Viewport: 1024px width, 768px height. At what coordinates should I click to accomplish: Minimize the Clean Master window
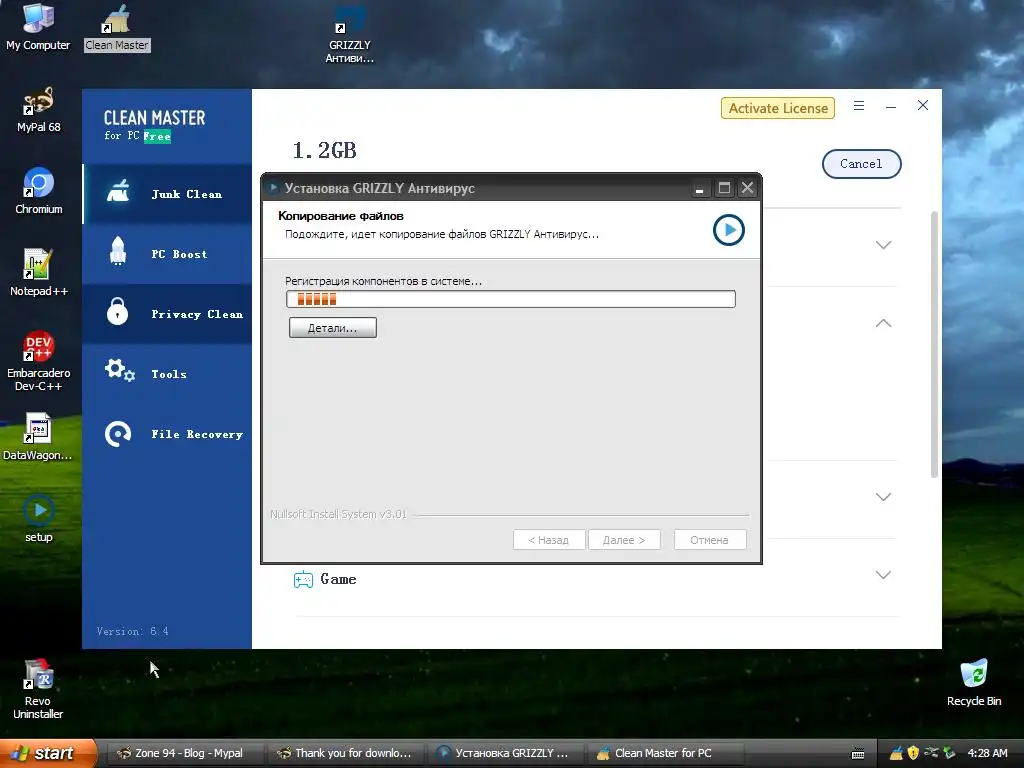(891, 106)
